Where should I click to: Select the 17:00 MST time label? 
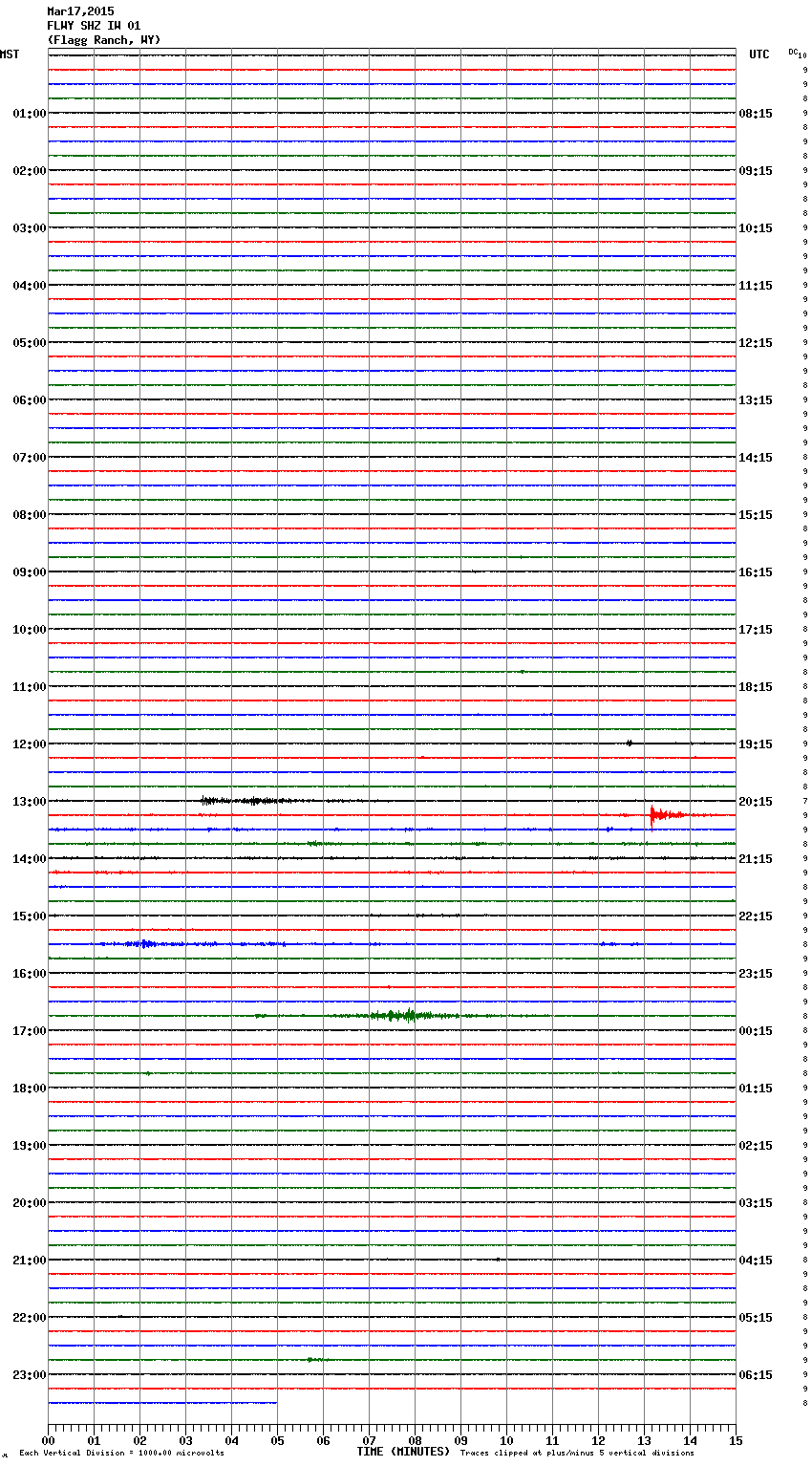(30, 1031)
